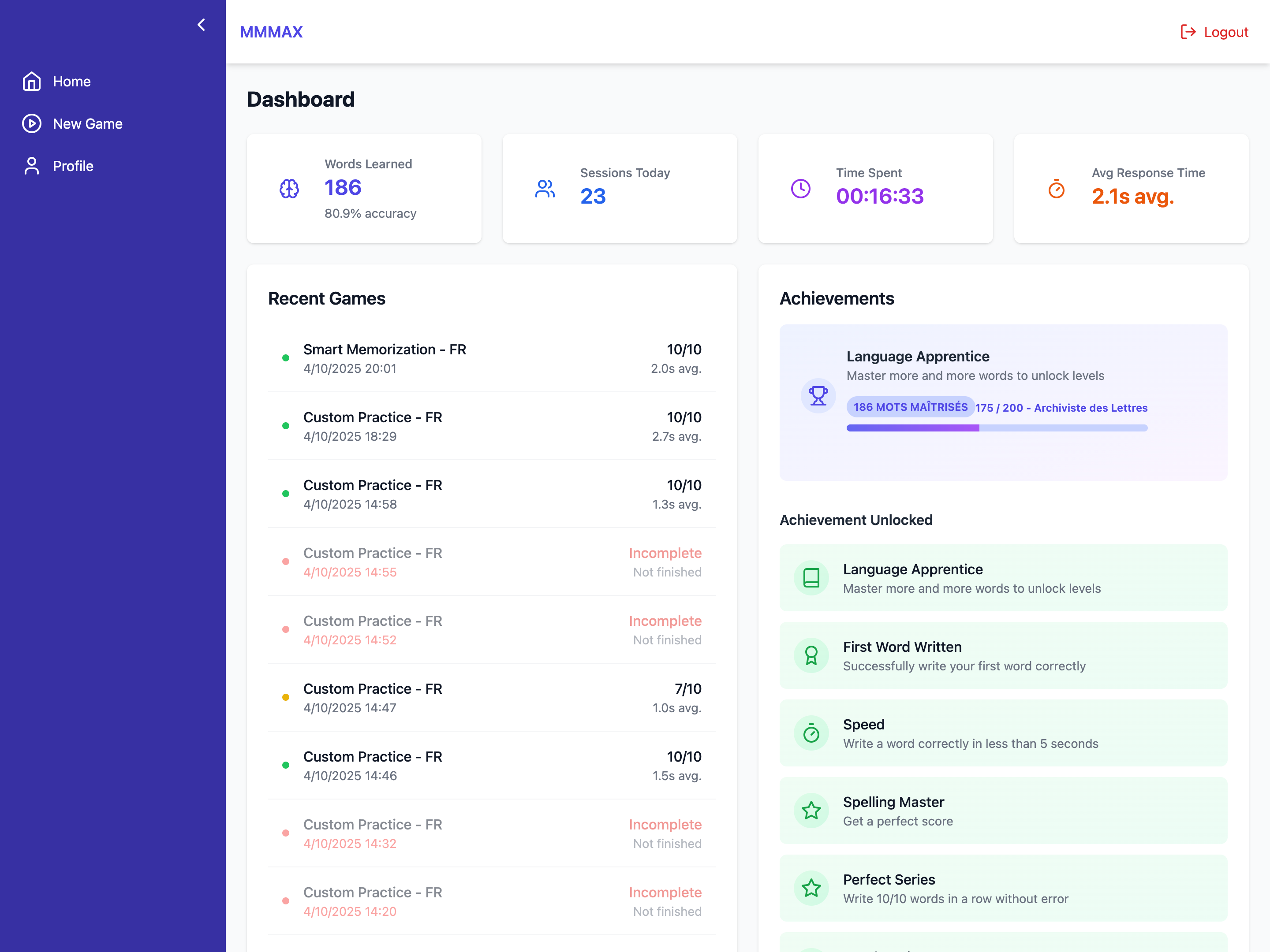
Task: Click the brain icon in Words Learned
Action: tap(289, 189)
